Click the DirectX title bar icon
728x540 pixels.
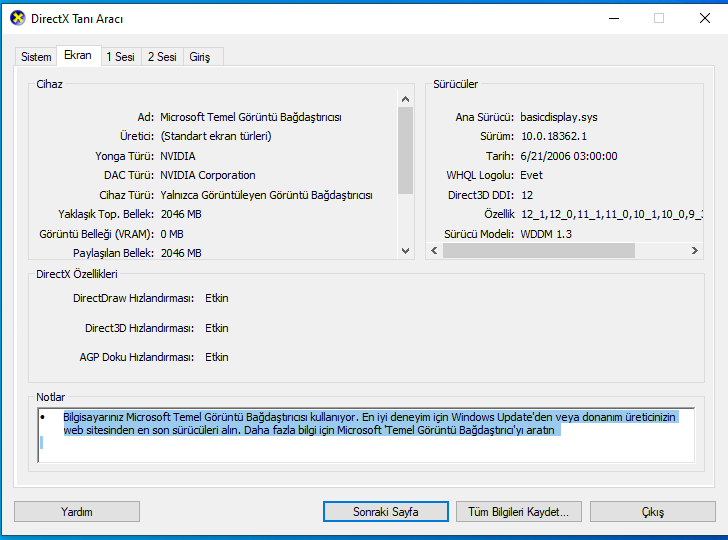[18, 19]
